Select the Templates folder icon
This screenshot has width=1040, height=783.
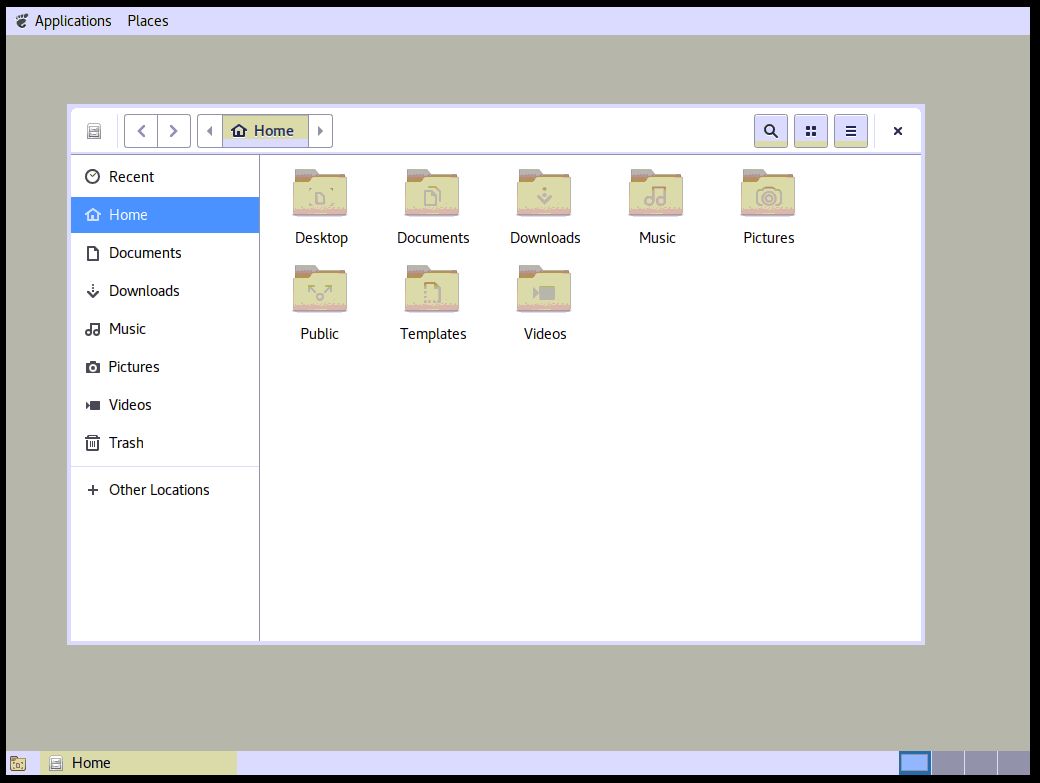click(432, 289)
